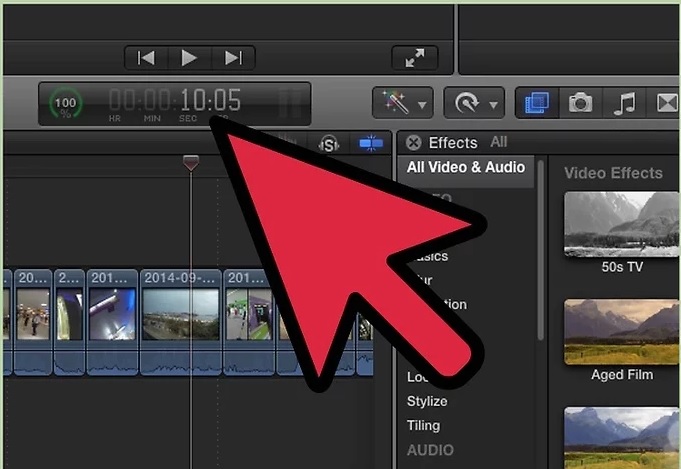Choose the 50s TV effect thumbnail
This screenshot has height=469, width=681.
point(621,225)
